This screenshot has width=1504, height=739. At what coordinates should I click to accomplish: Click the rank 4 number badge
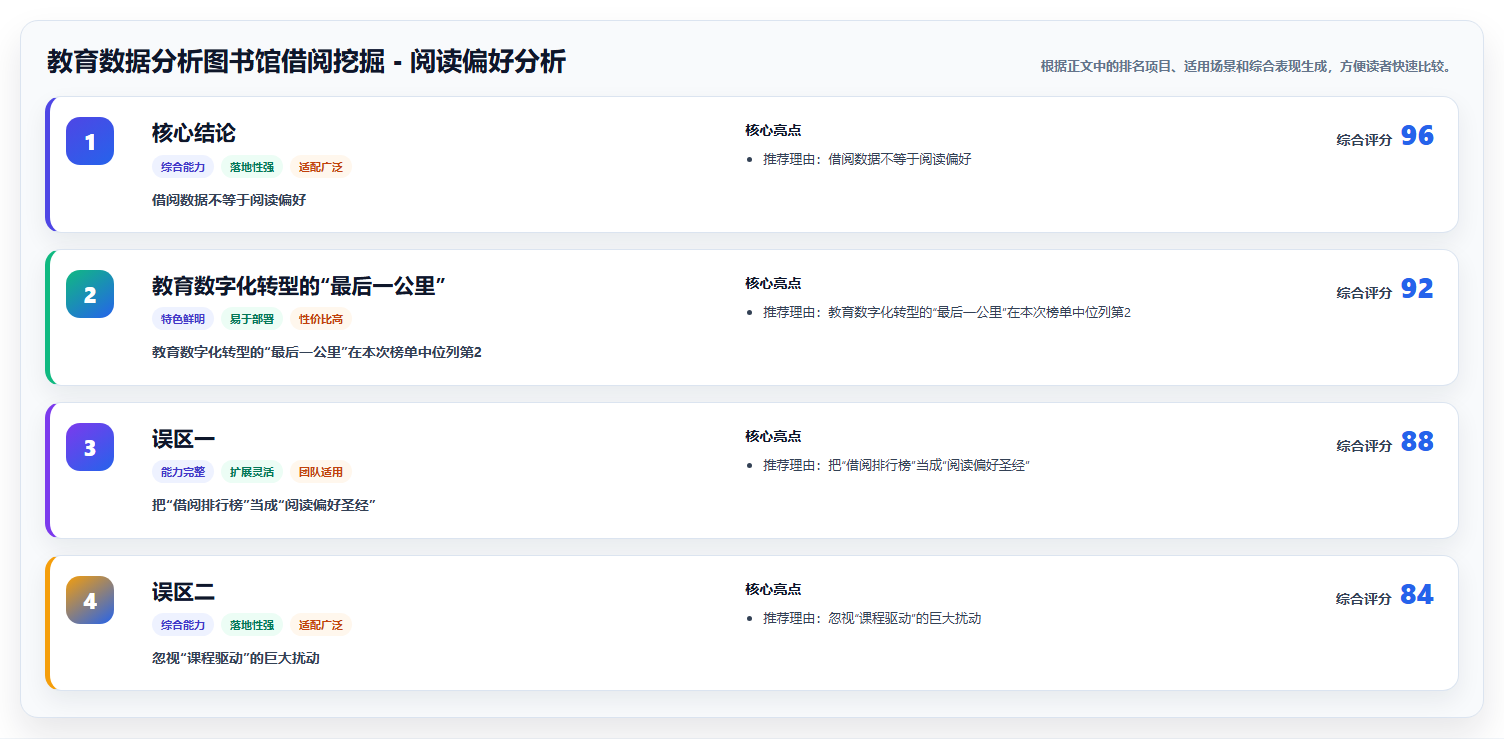click(x=90, y=600)
